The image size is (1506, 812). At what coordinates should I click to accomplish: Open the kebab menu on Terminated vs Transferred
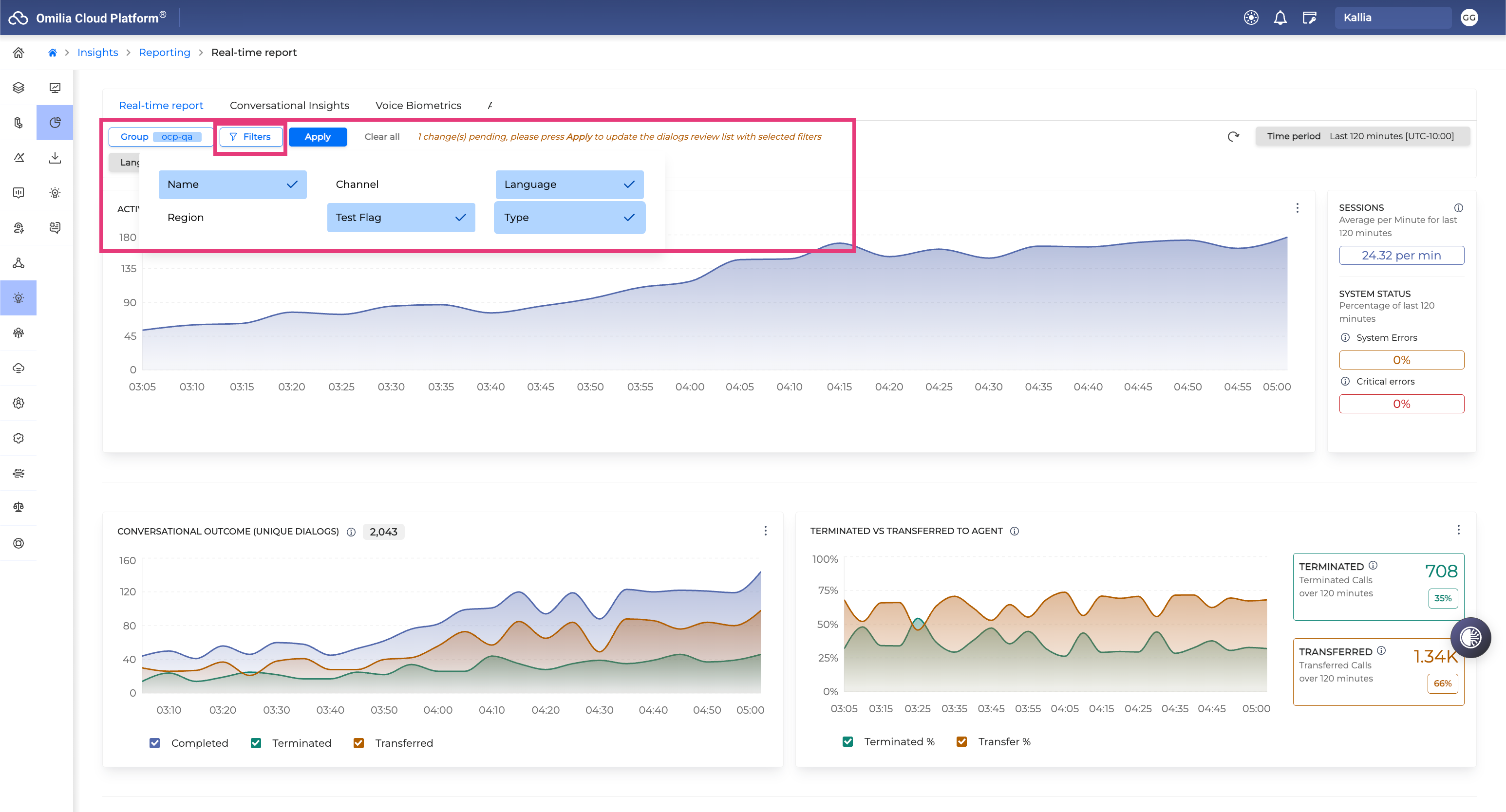coord(1459,530)
